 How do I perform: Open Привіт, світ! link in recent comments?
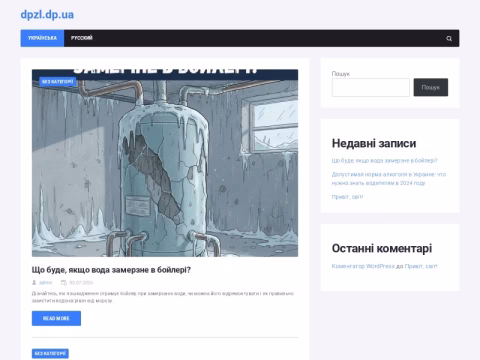pyautogui.click(x=421, y=266)
